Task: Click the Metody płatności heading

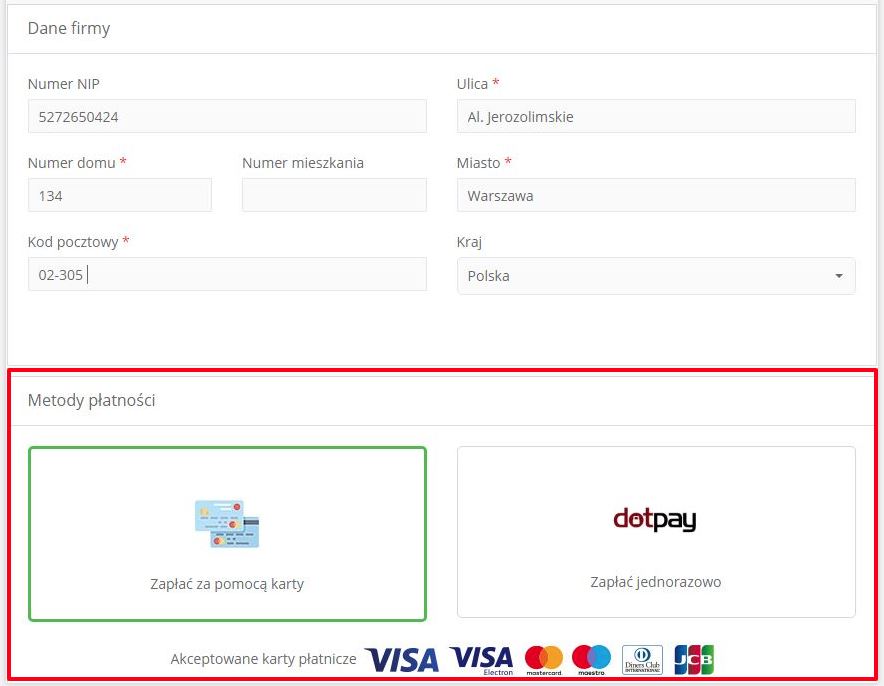Action: pos(91,400)
